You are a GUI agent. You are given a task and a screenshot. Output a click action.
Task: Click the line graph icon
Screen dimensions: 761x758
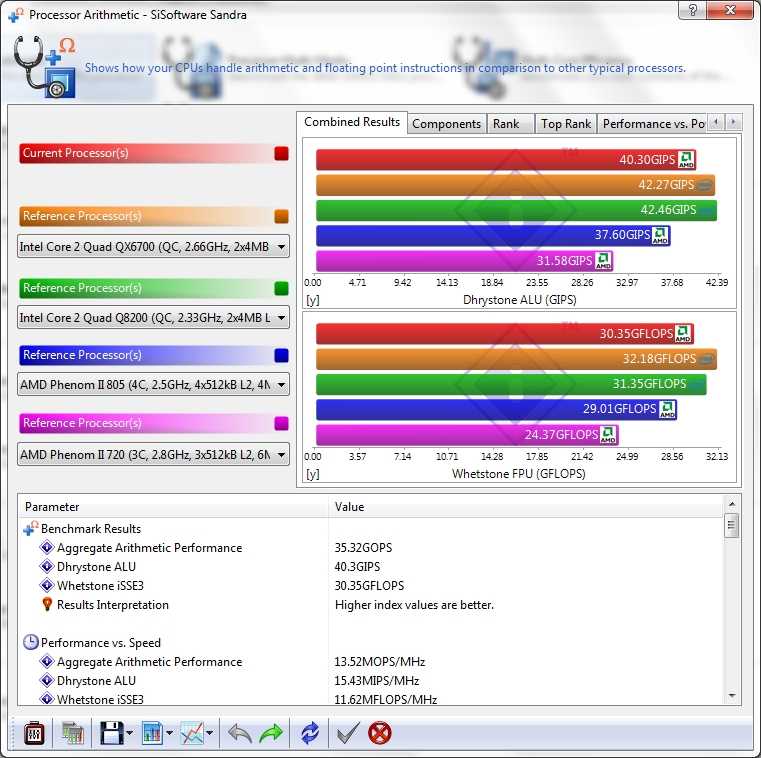pyautogui.click(x=192, y=733)
